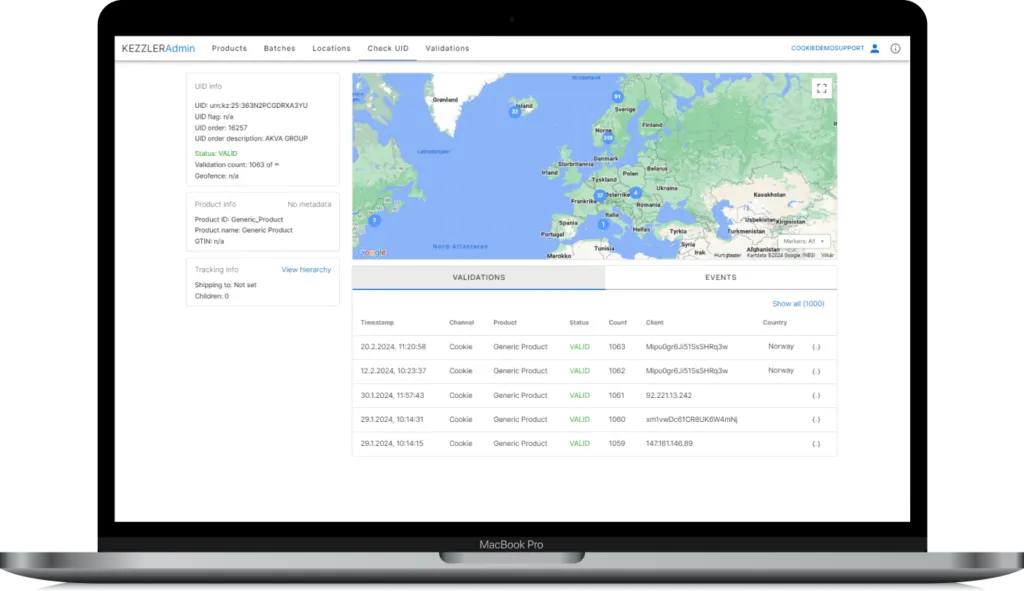Screen dimensions: 1024x591
Task: Click the View hierarchy link
Action: point(306,270)
